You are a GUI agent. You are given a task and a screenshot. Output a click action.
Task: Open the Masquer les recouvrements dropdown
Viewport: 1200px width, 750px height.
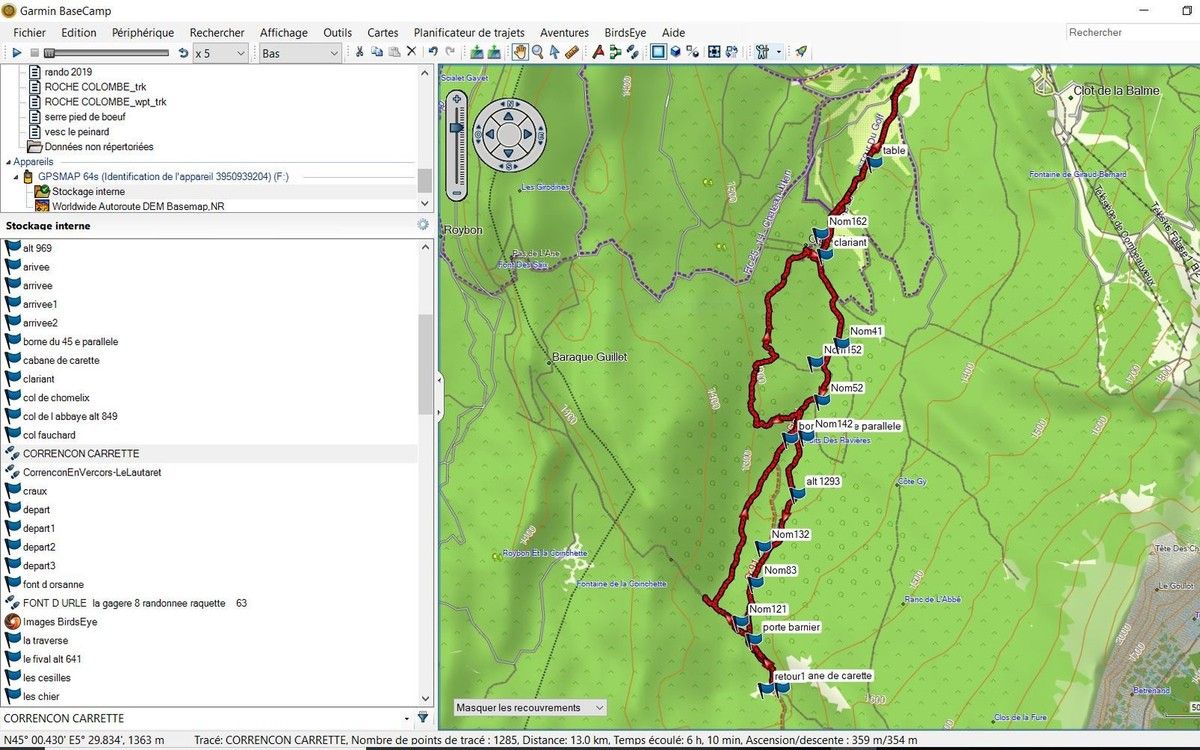(530, 708)
